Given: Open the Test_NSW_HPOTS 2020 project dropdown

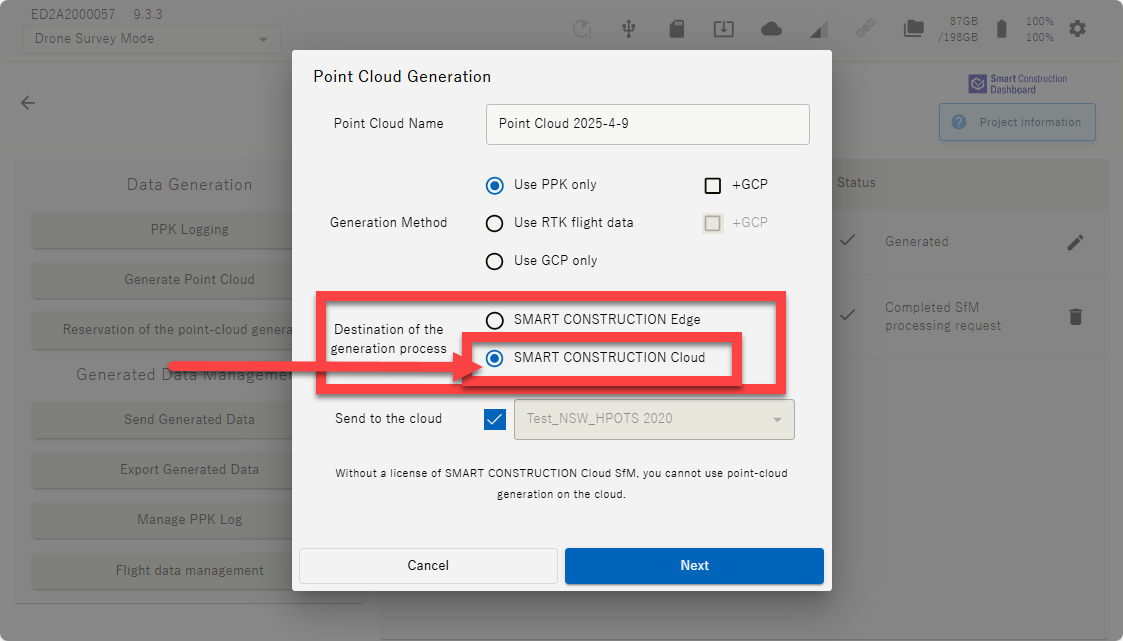Looking at the screenshot, I should [x=654, y=419].
